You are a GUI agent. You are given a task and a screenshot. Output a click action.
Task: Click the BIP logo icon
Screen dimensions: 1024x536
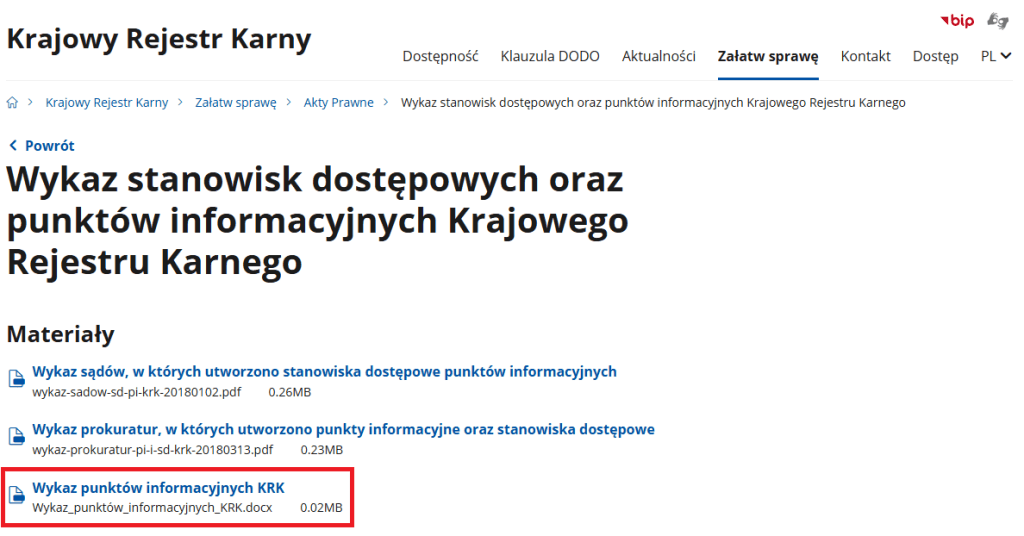957,20
